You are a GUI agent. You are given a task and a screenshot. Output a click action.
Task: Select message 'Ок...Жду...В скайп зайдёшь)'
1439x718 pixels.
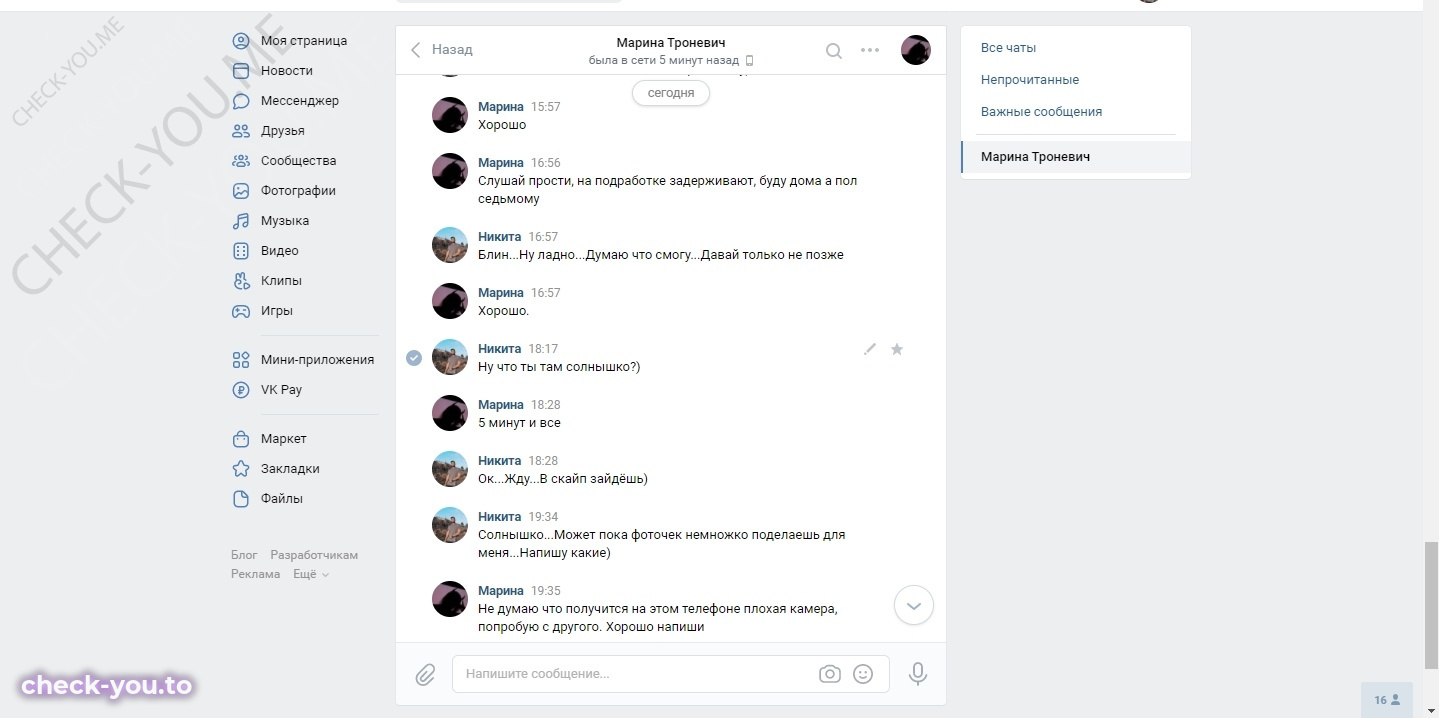click(x=563, y=479)
